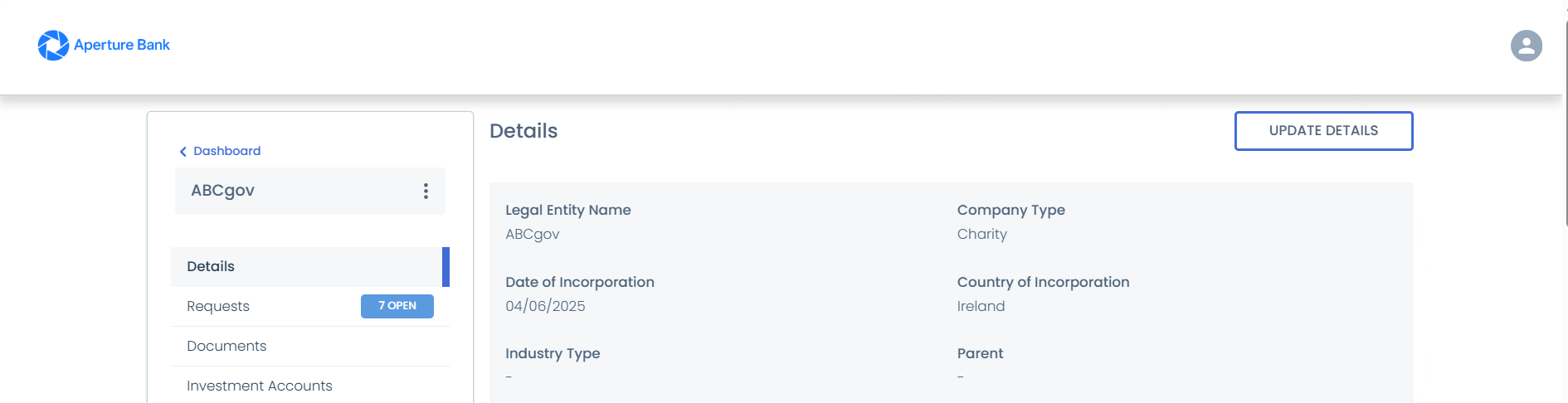Open the Requests section
This screenshot has height=403, width=1568.
218,306
